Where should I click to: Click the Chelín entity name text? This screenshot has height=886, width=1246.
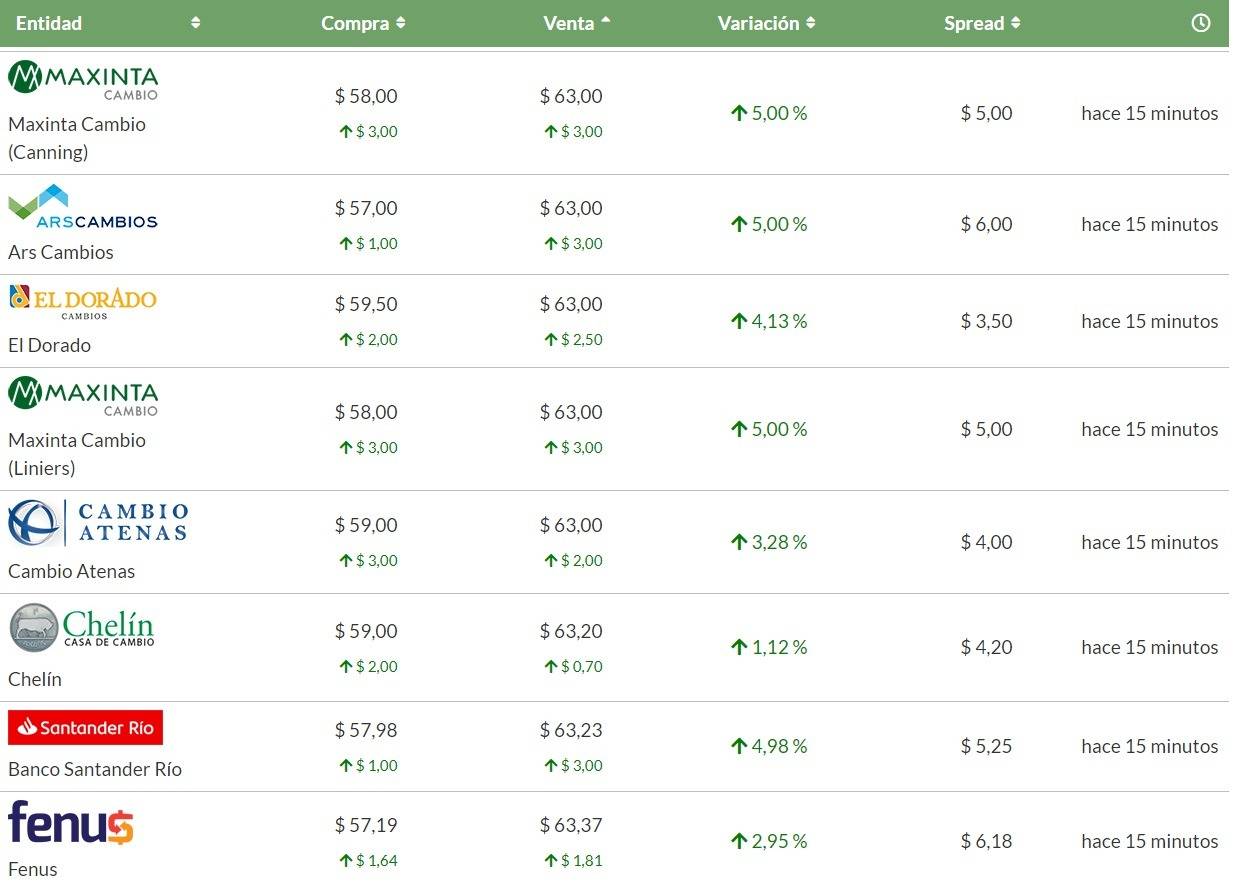[x=35, y=679]
